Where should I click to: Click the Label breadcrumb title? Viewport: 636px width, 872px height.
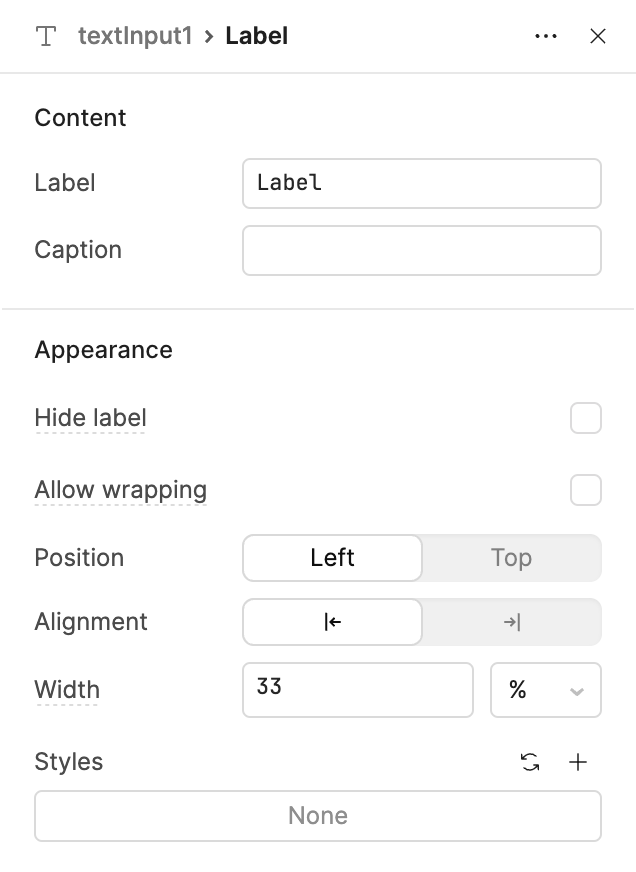[256, 36]
